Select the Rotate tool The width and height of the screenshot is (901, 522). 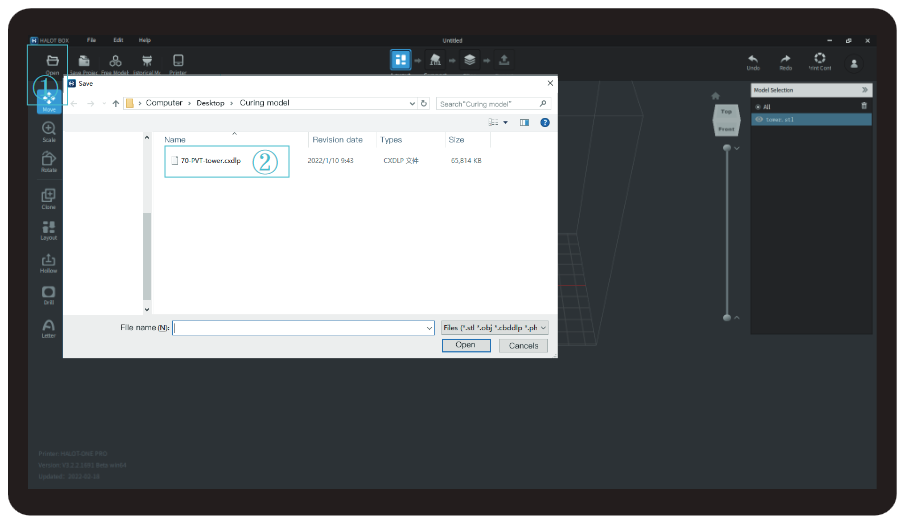click(x=49, y=160)
